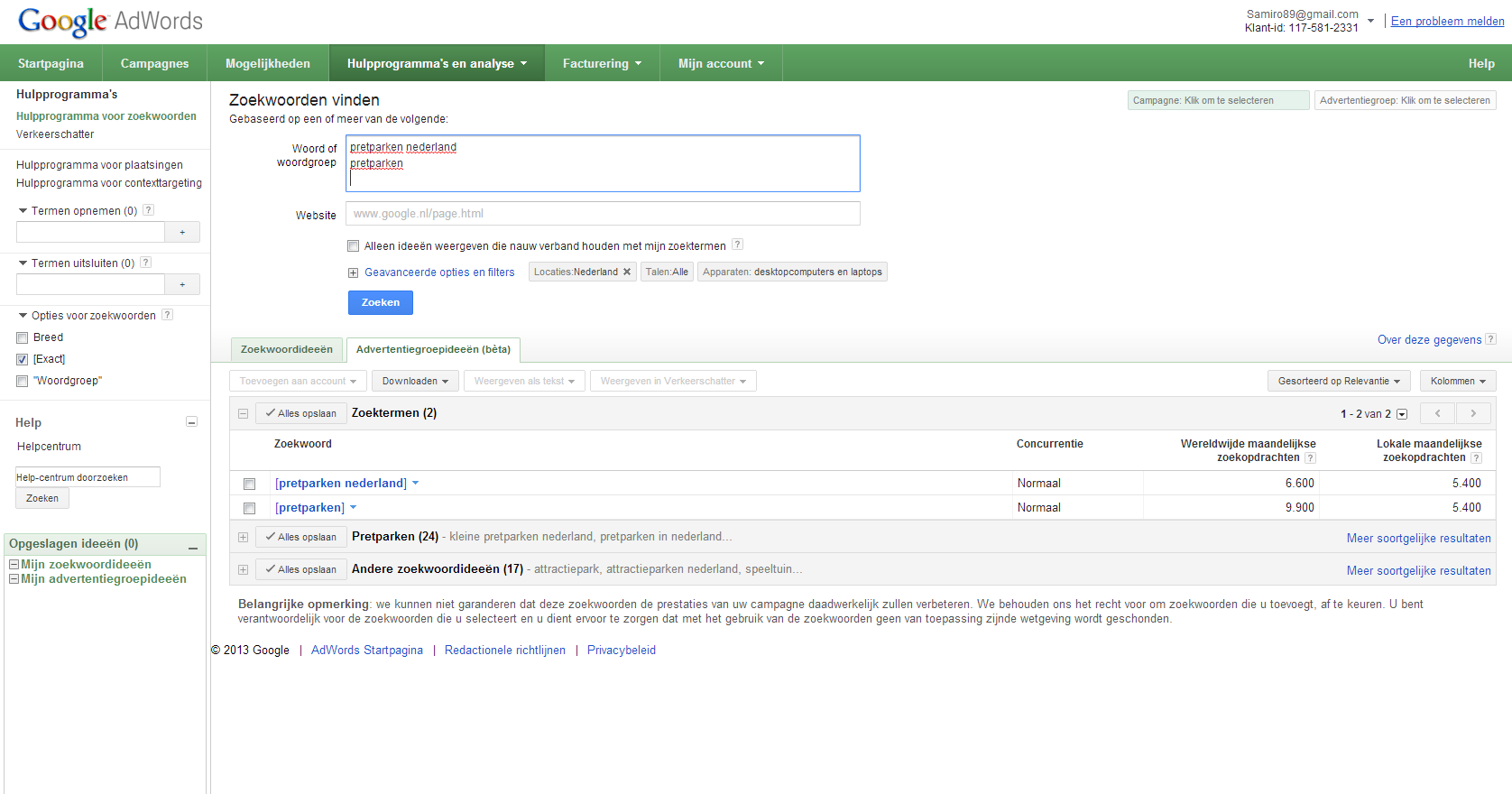The height and width of the screenshot is (794, 1512).
Task: Click help icon beside Opties voor zoekwoorden
Action: (x=167, y=315)
